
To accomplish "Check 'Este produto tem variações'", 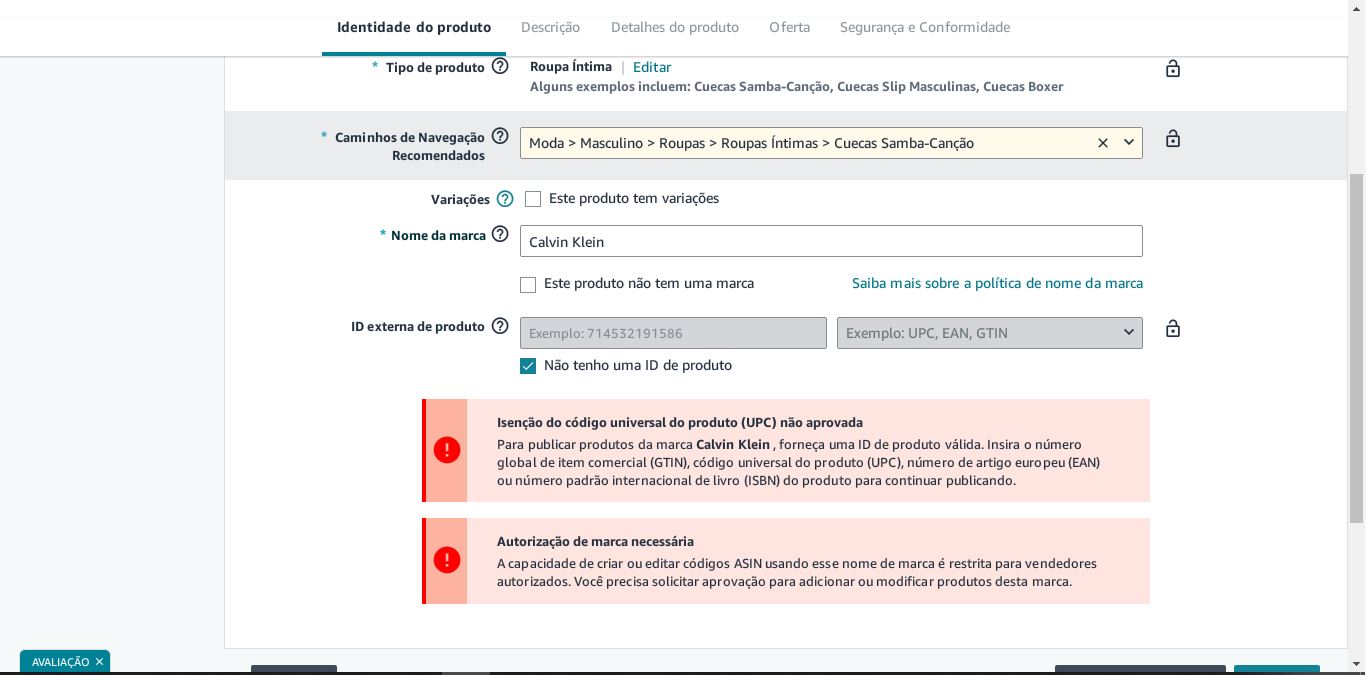I will tap(533, 199).
